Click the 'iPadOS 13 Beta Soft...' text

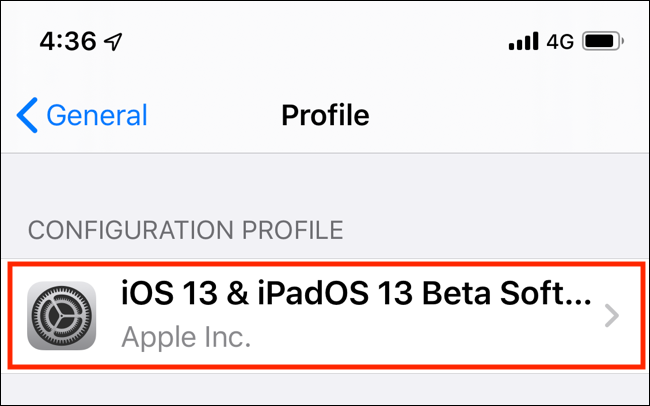click(437, 295)
